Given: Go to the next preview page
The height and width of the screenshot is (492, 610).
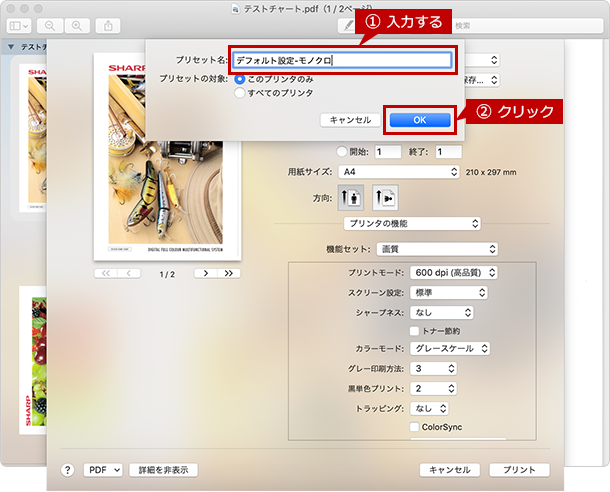Looking at the screenshot, I should pyautogui.click(x=205, y=273).
